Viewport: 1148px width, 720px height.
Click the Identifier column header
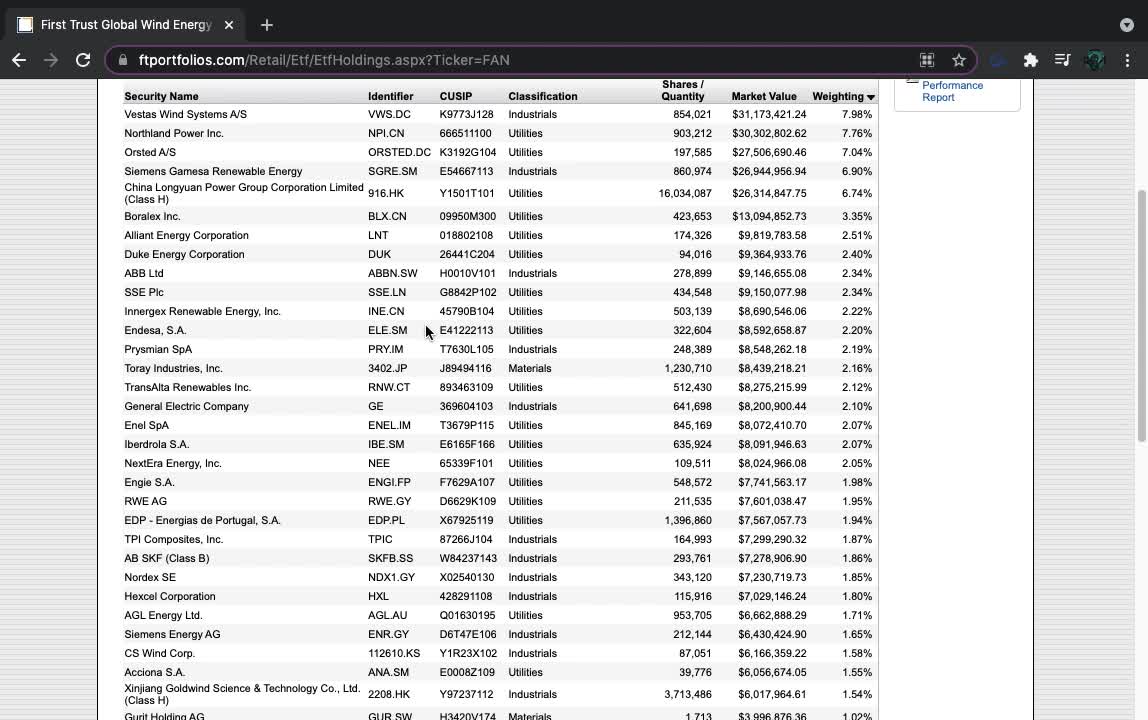(x=390, y=96)
